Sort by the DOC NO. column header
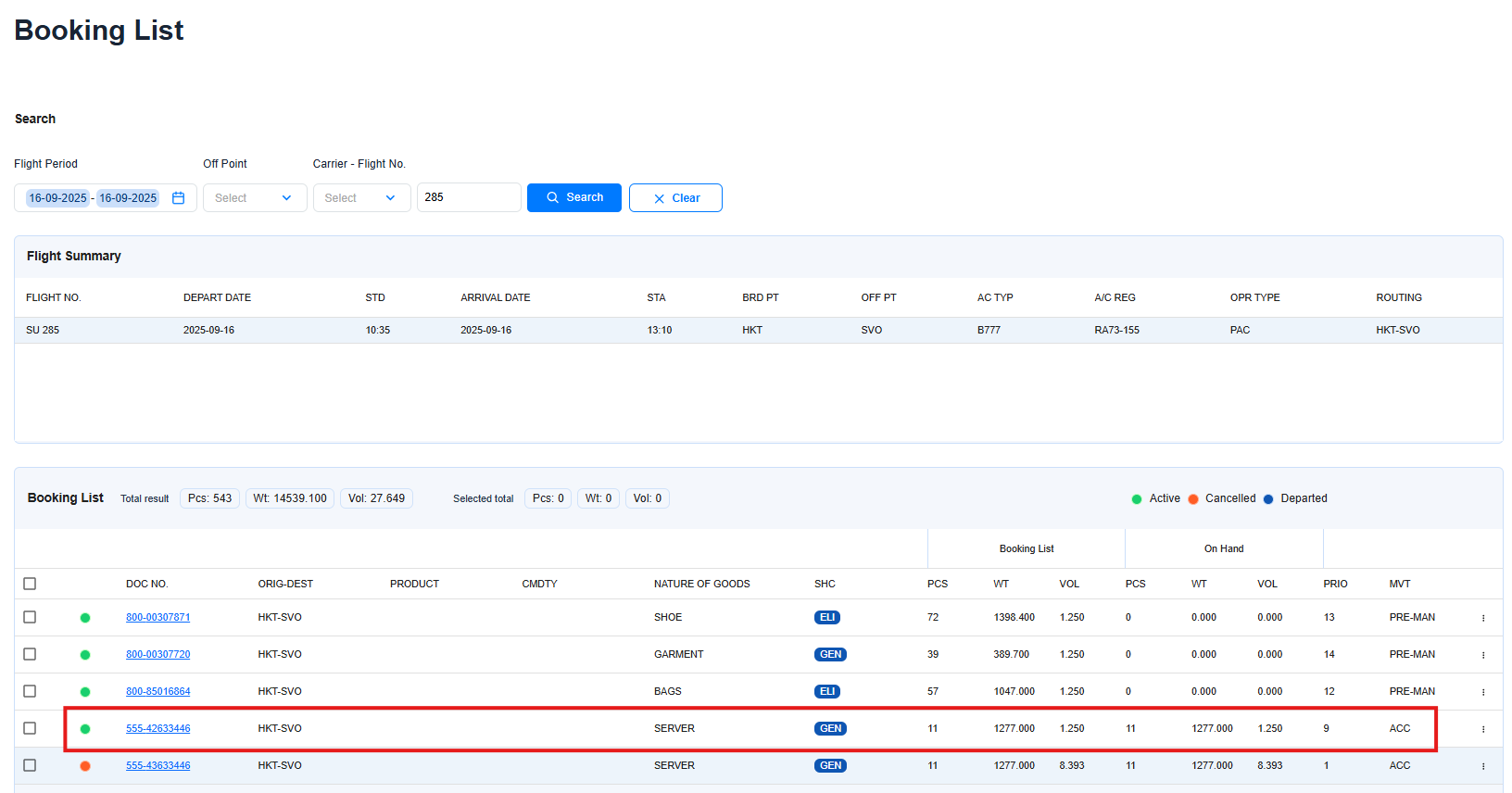Image resolution: width=1512 pixels, height=793 pixels. [146, 584]
